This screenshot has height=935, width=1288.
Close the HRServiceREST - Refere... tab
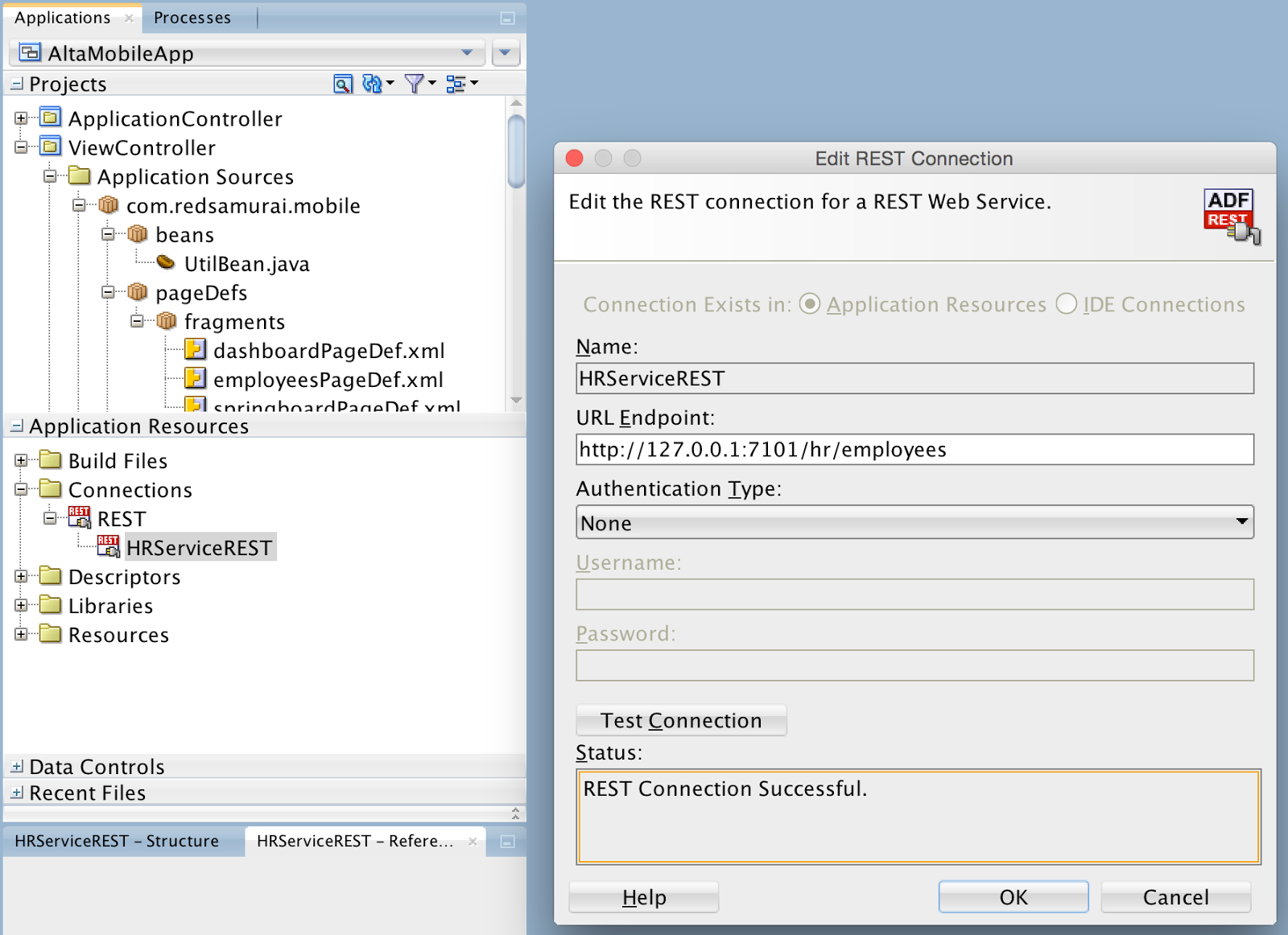point(473,842)
